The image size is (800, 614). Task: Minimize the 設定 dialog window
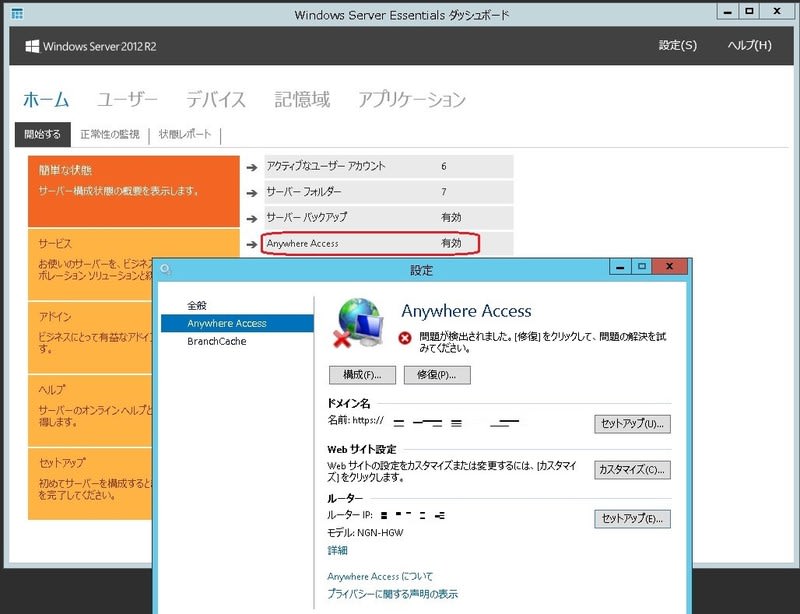coord(620,267)
